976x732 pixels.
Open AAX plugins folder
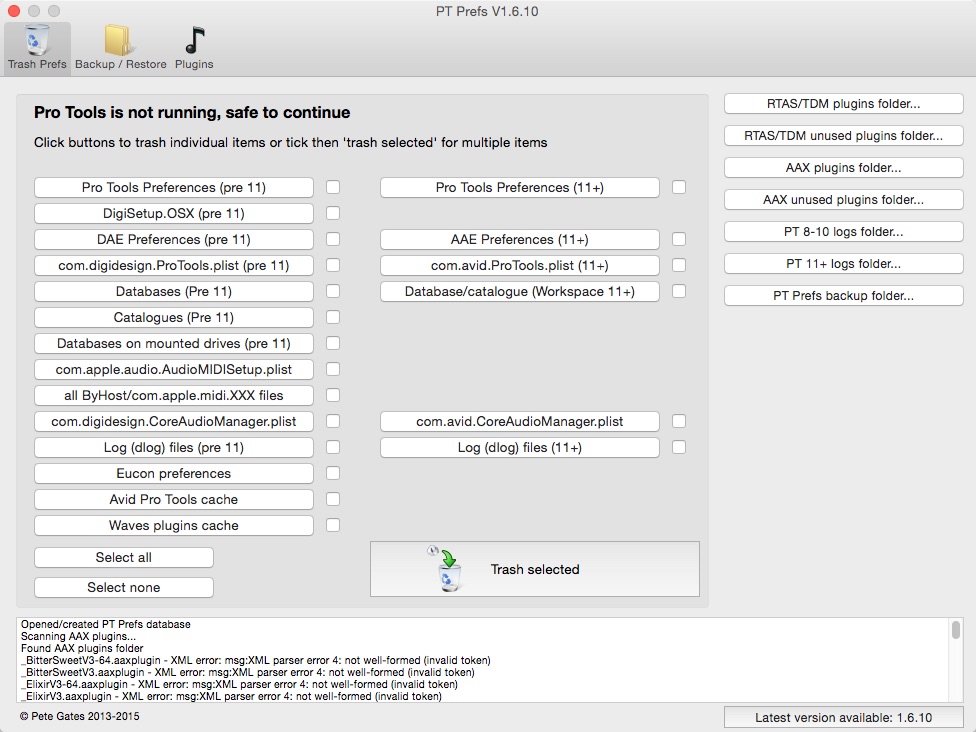tap(843, 168)
